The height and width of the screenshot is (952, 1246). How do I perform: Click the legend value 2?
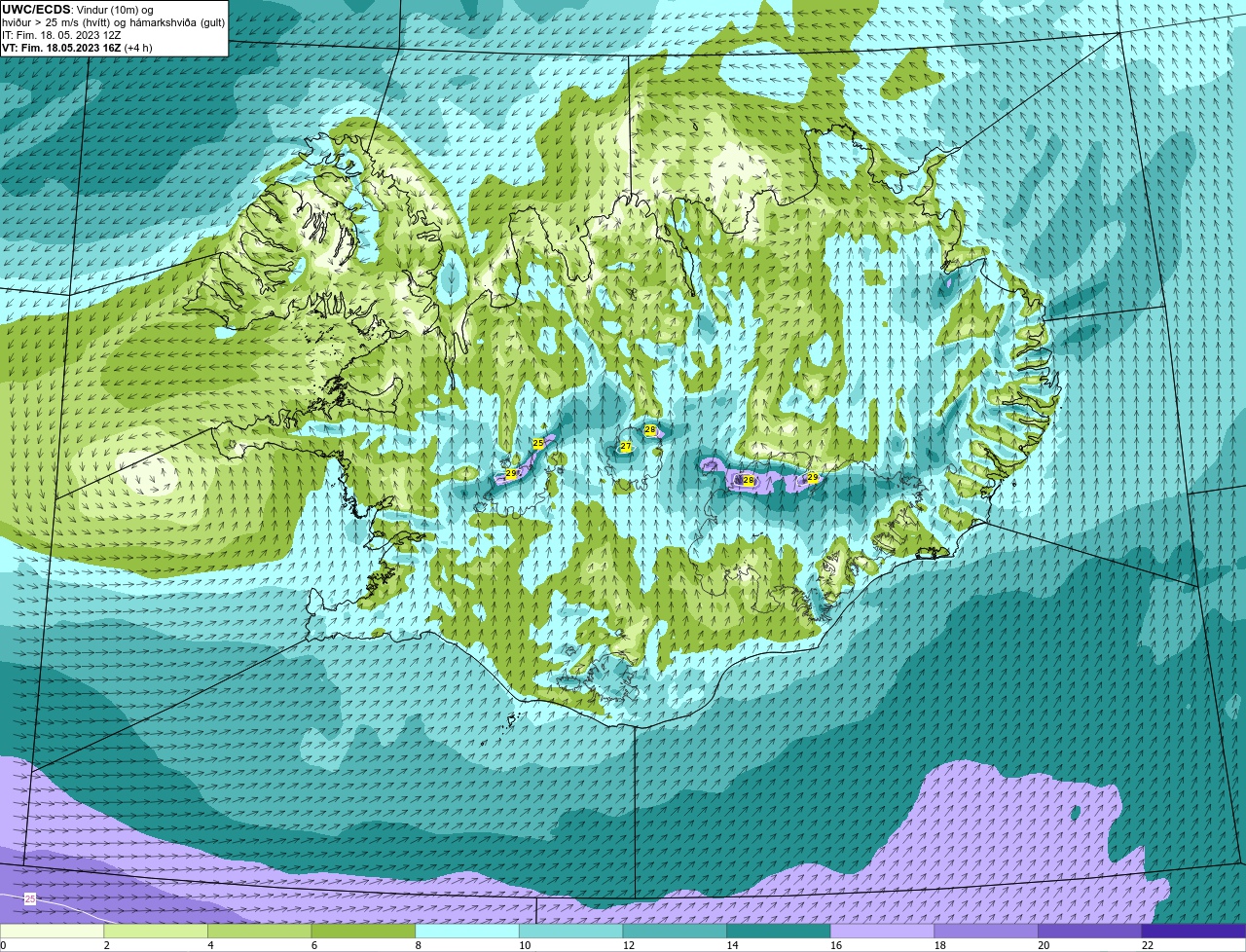[x=106, y=945]
